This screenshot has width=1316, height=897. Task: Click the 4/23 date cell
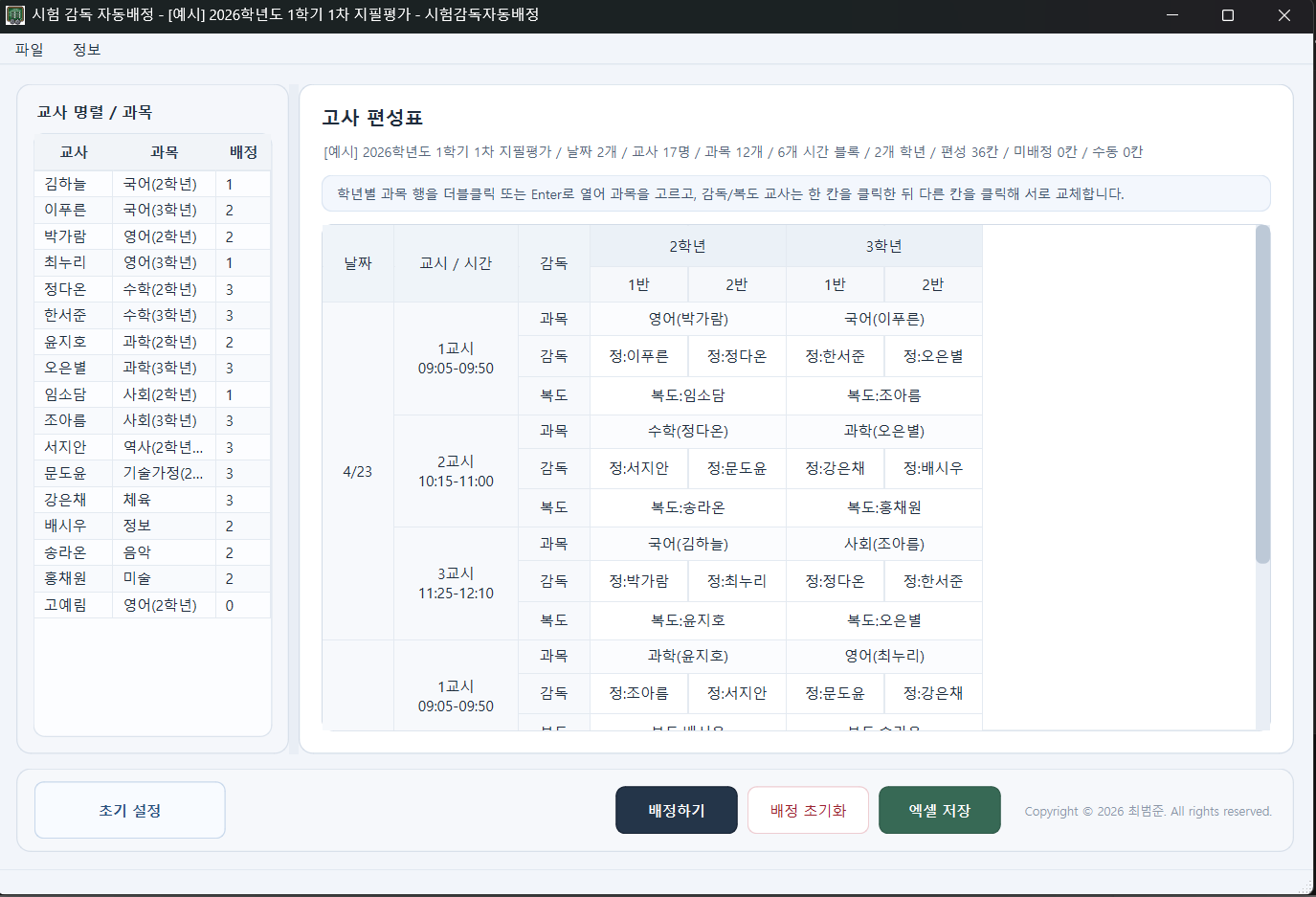coord(358,471)
